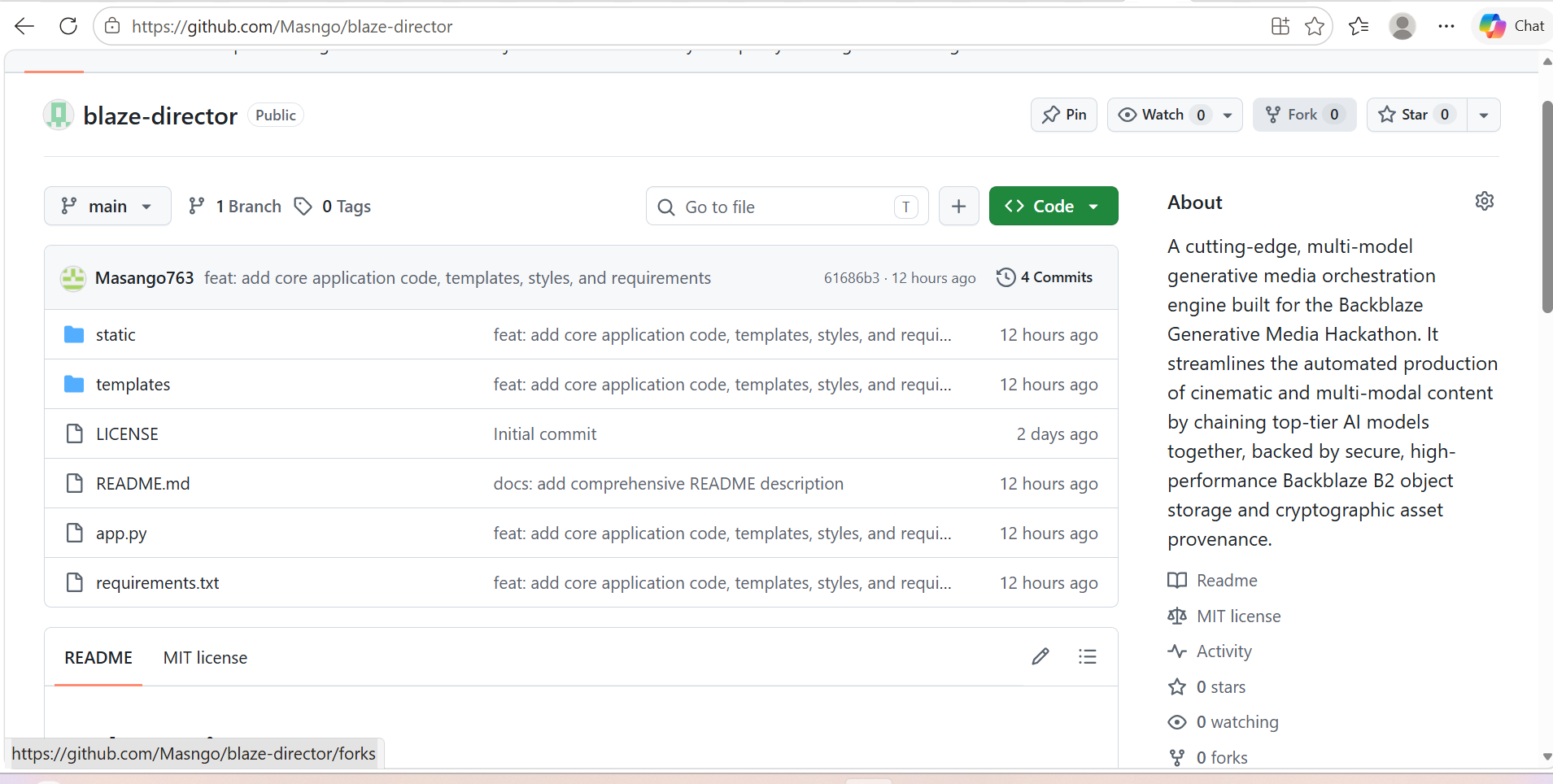The height and width of the screenshot is (784, 1553).
Task: Open the browser apps grid icon
Action: [1280, 26]
